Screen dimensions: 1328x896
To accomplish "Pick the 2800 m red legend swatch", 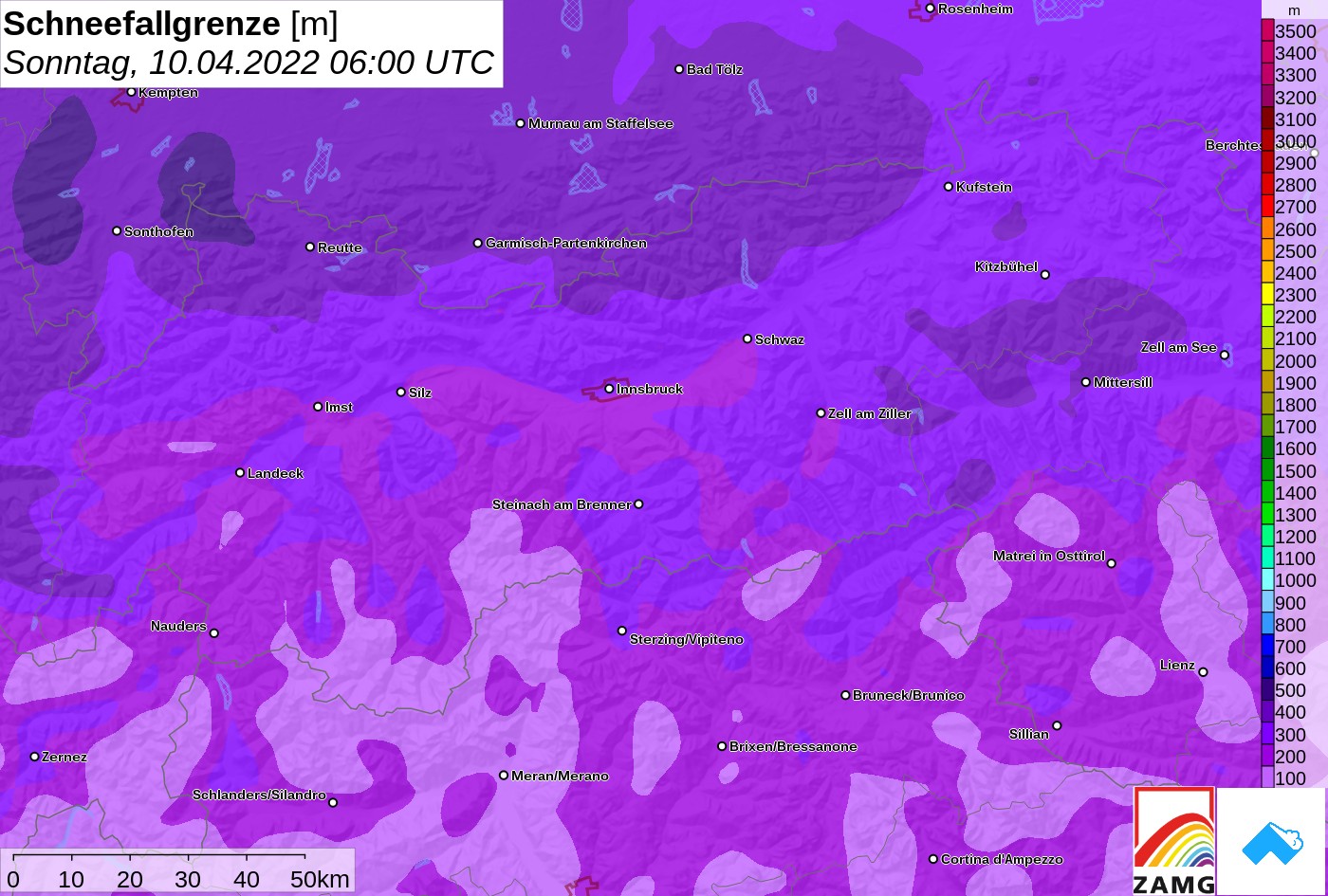I will pos(1267,185).
